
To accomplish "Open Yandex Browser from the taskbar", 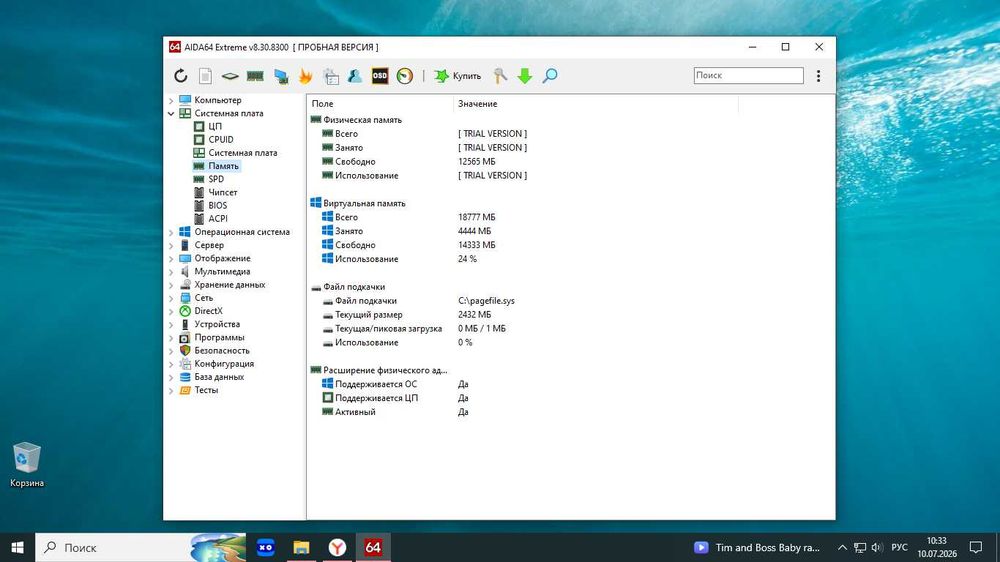I will tap(337, 547).
